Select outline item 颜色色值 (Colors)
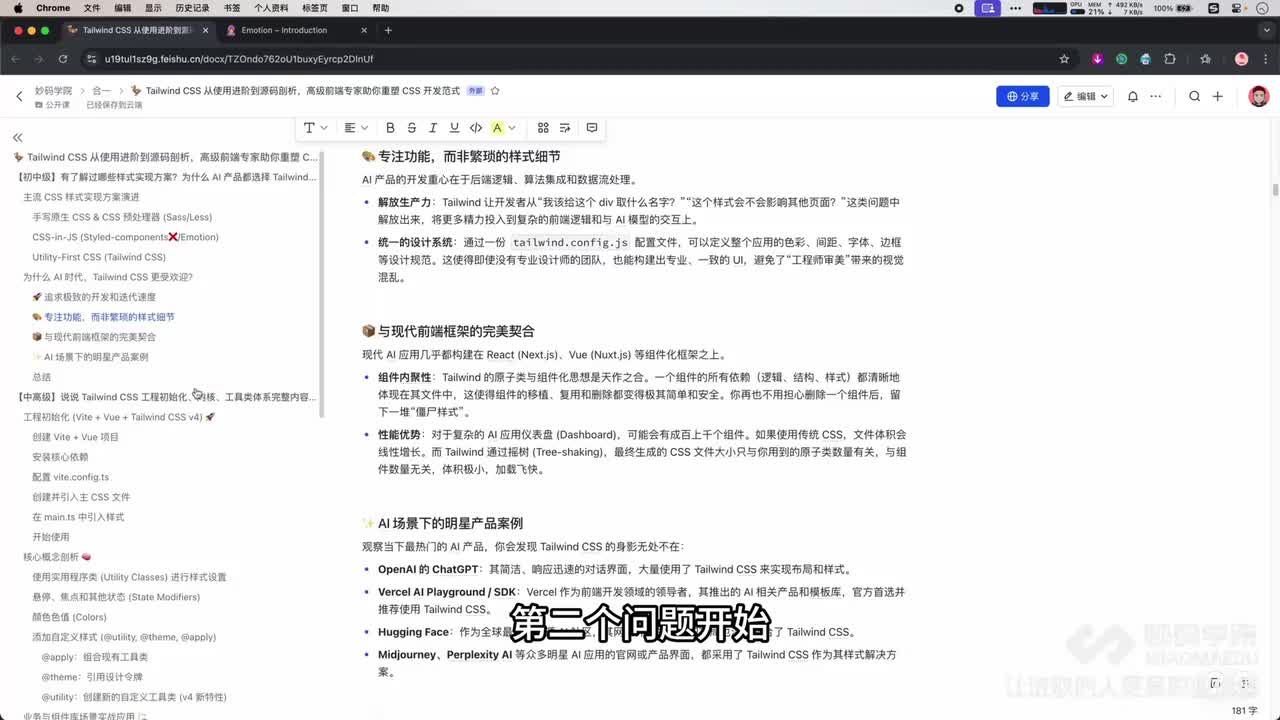The width and height of the screenshot is (1280, 720). click(x=69, y=617)
